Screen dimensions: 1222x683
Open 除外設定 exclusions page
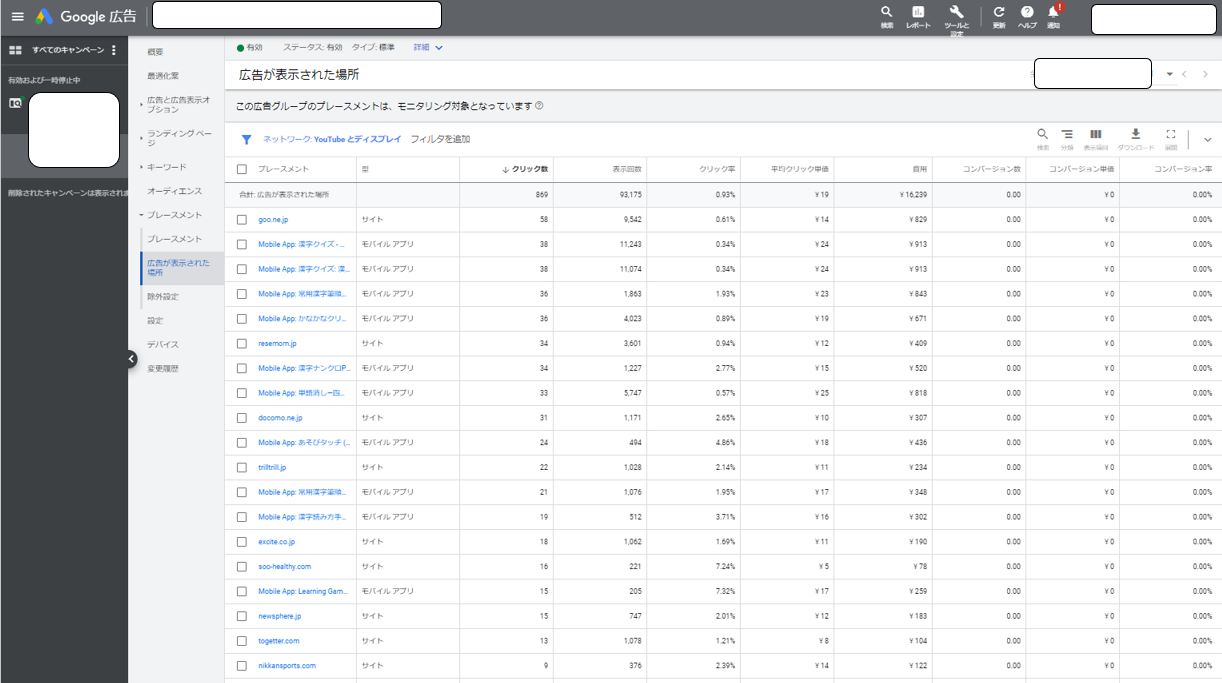[163, 297]
